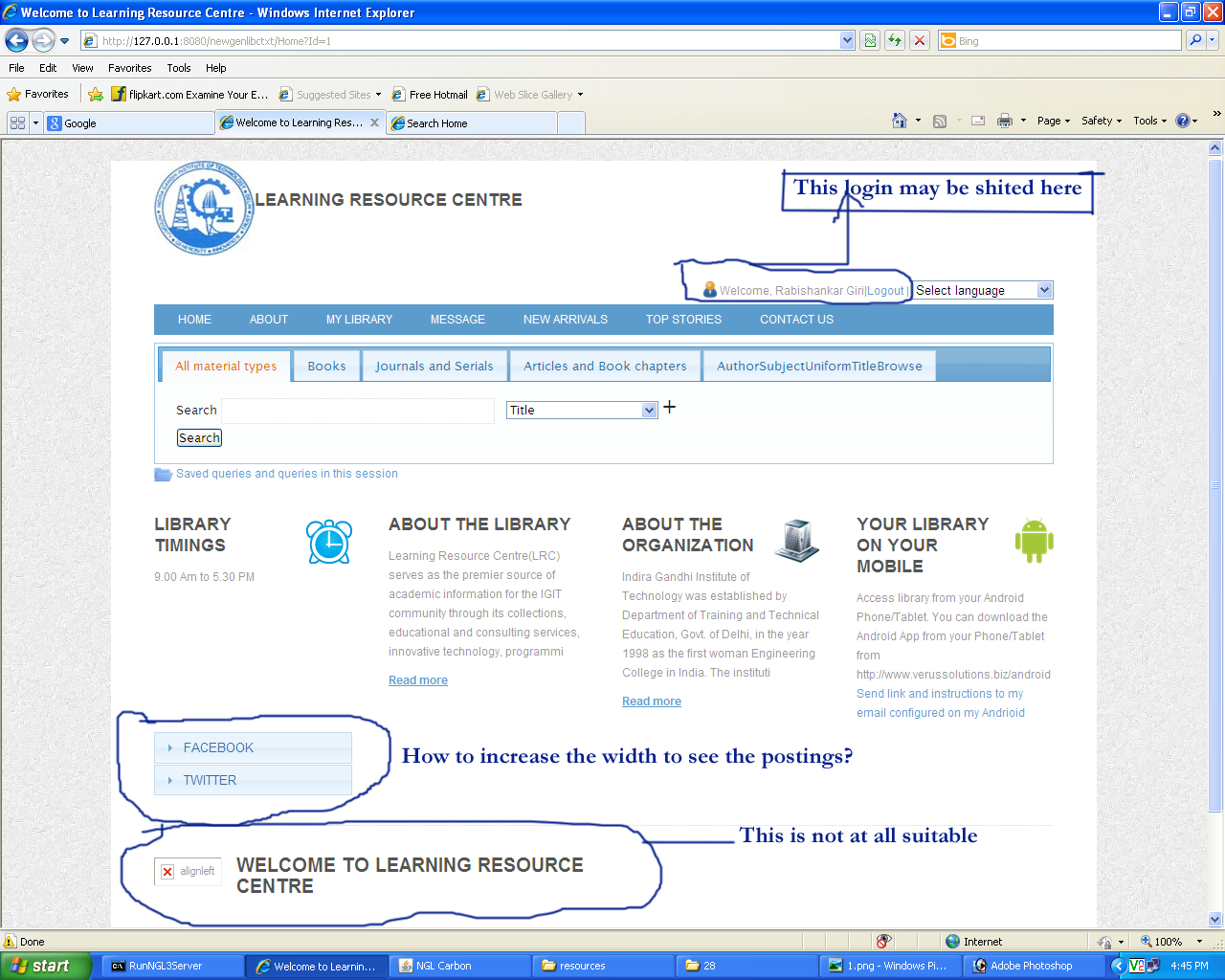The image size is (1225, 980).
Task: Click the Windows start button
Action: coord(45,966)
